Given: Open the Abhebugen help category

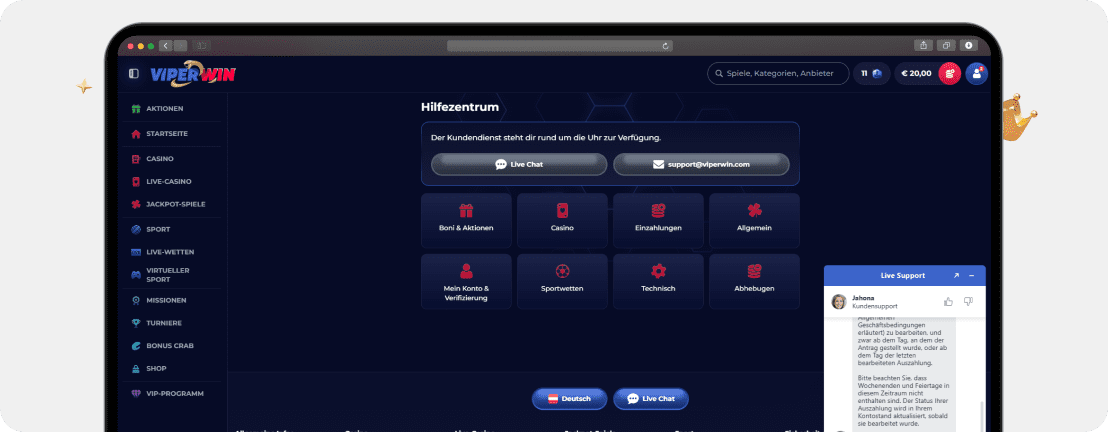Looking at the screenshot, I should click(x=754, y=281).
